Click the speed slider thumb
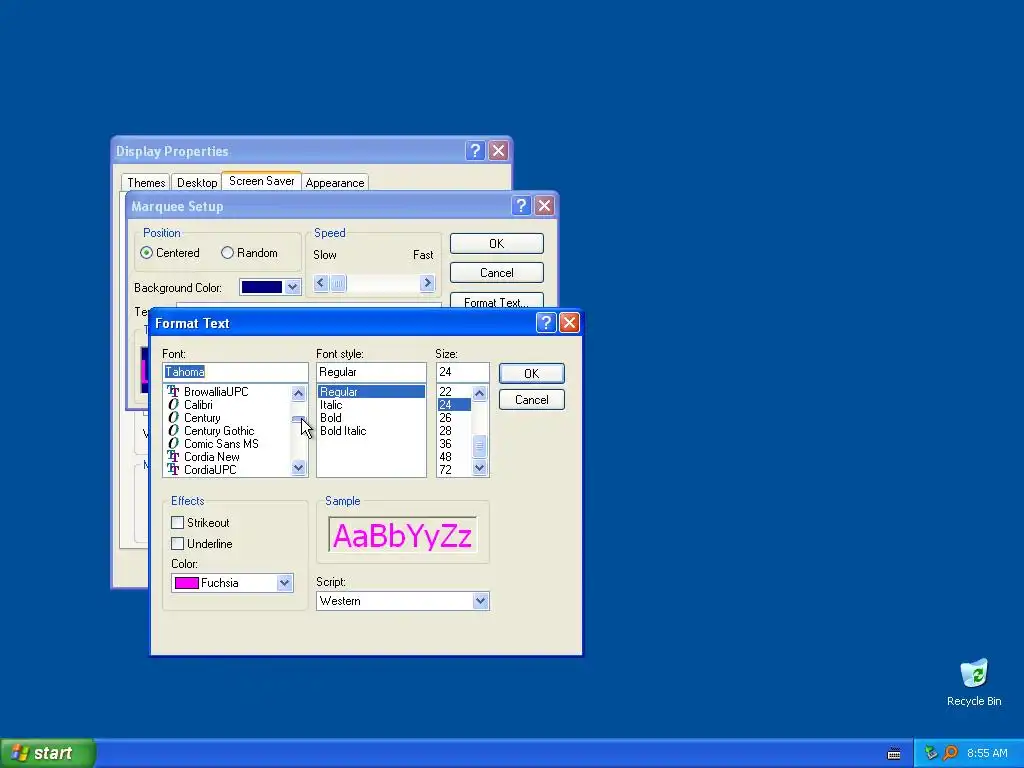This screenshot has width=1024, height=768. click(338, 283)
